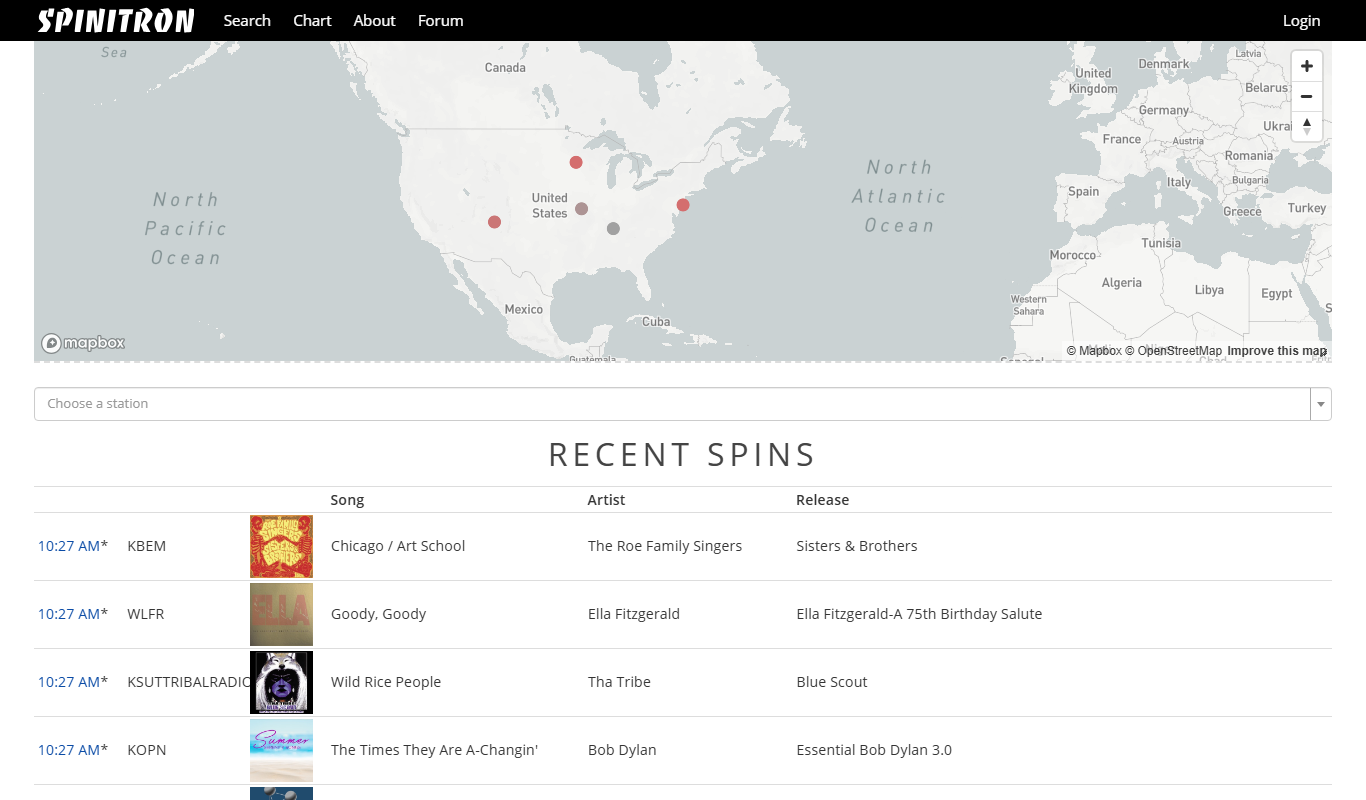This screenshot has height=800, width=1366.
Task: Click the Essential Bob Dylan album cover
Action: click(x=281, y=750)
